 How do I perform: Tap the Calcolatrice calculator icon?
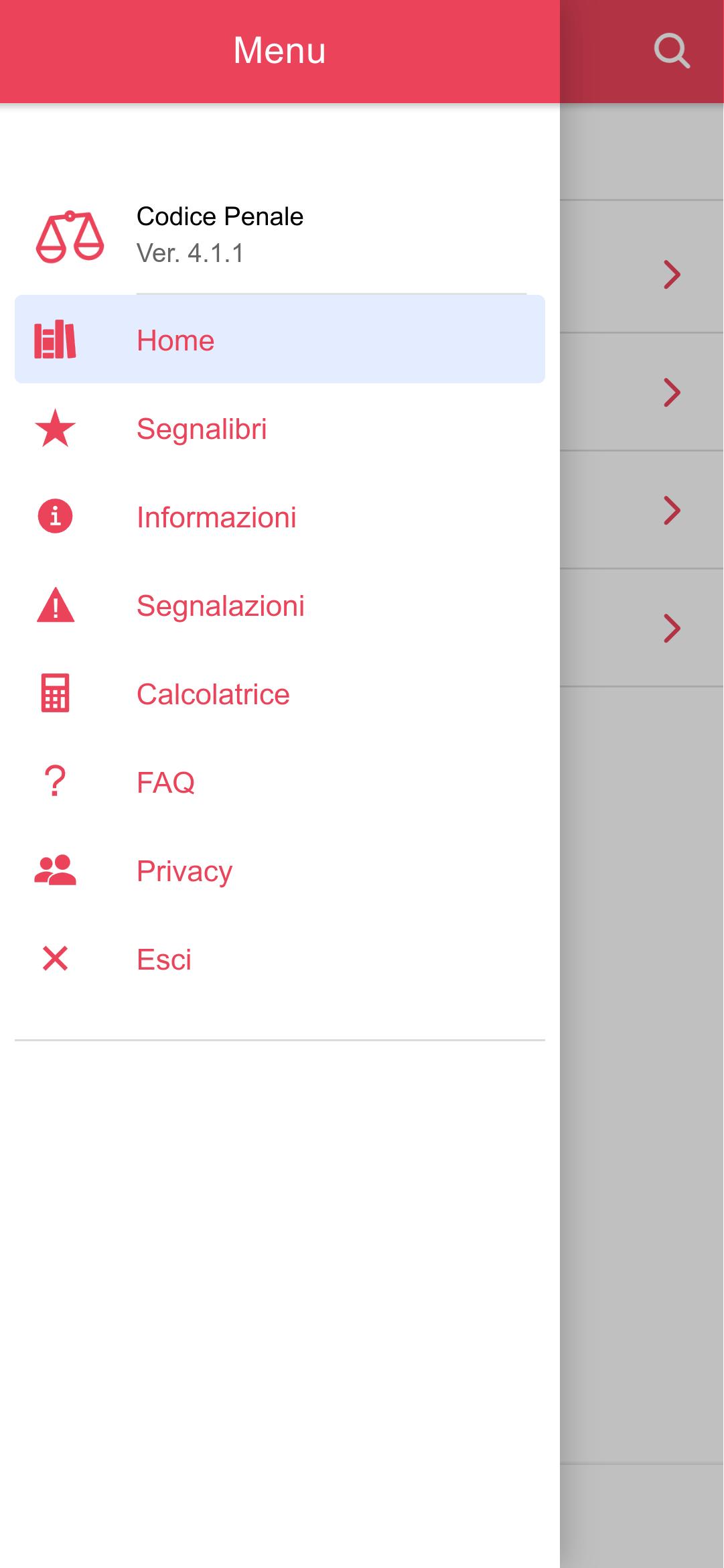[55, 694]
